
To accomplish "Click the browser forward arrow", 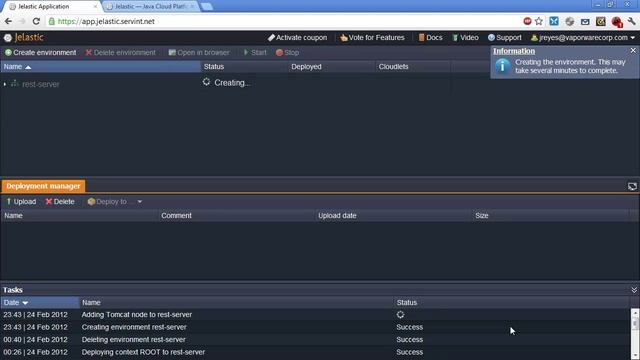I will pyautogui.click(x=22, y=21).
